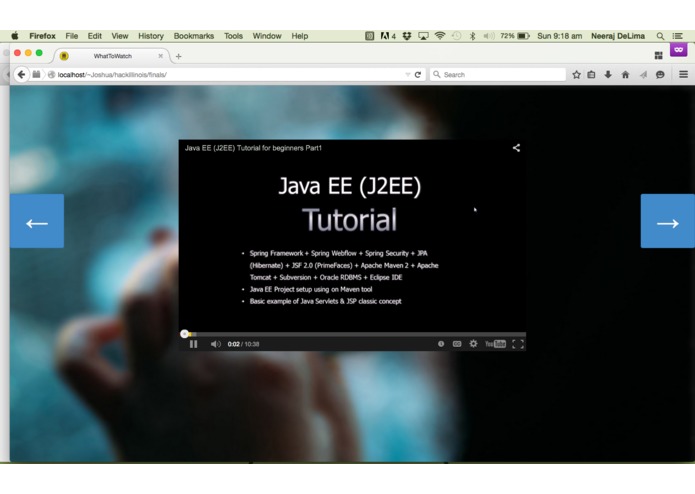Seek using the video progress bar
Image resolution: width=695 pixels, height=494 pixels.
tap(352, 334)
